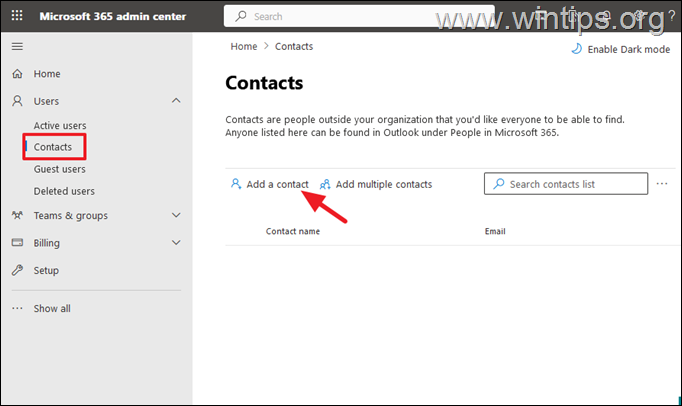
Task: Sort by the Contact name column header
Action: [293, 232]
